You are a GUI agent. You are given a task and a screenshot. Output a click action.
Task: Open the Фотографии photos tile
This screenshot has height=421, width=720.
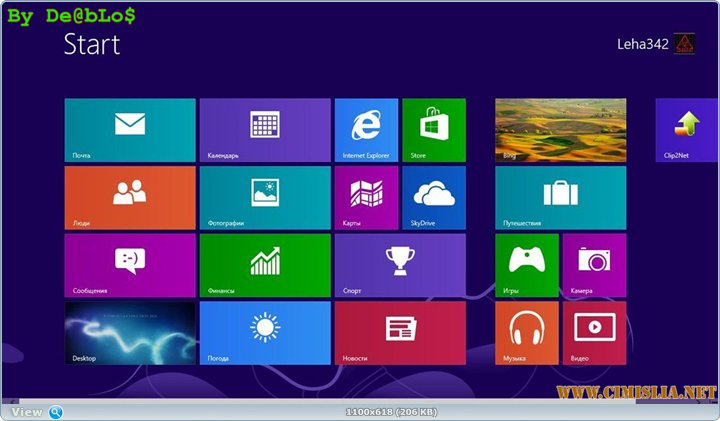point(265,198)
